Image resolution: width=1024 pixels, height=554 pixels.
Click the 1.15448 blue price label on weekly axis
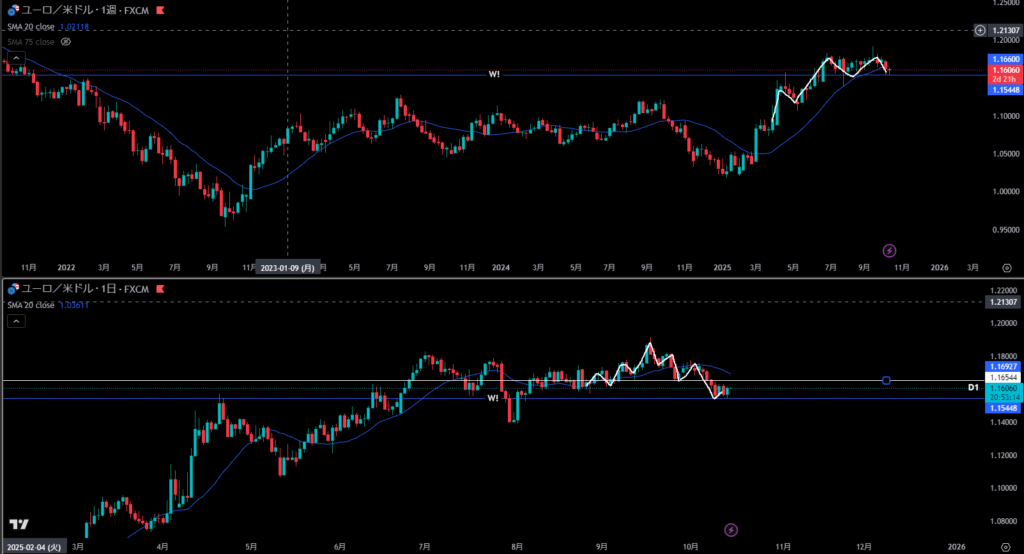[x=1003, y=89]
